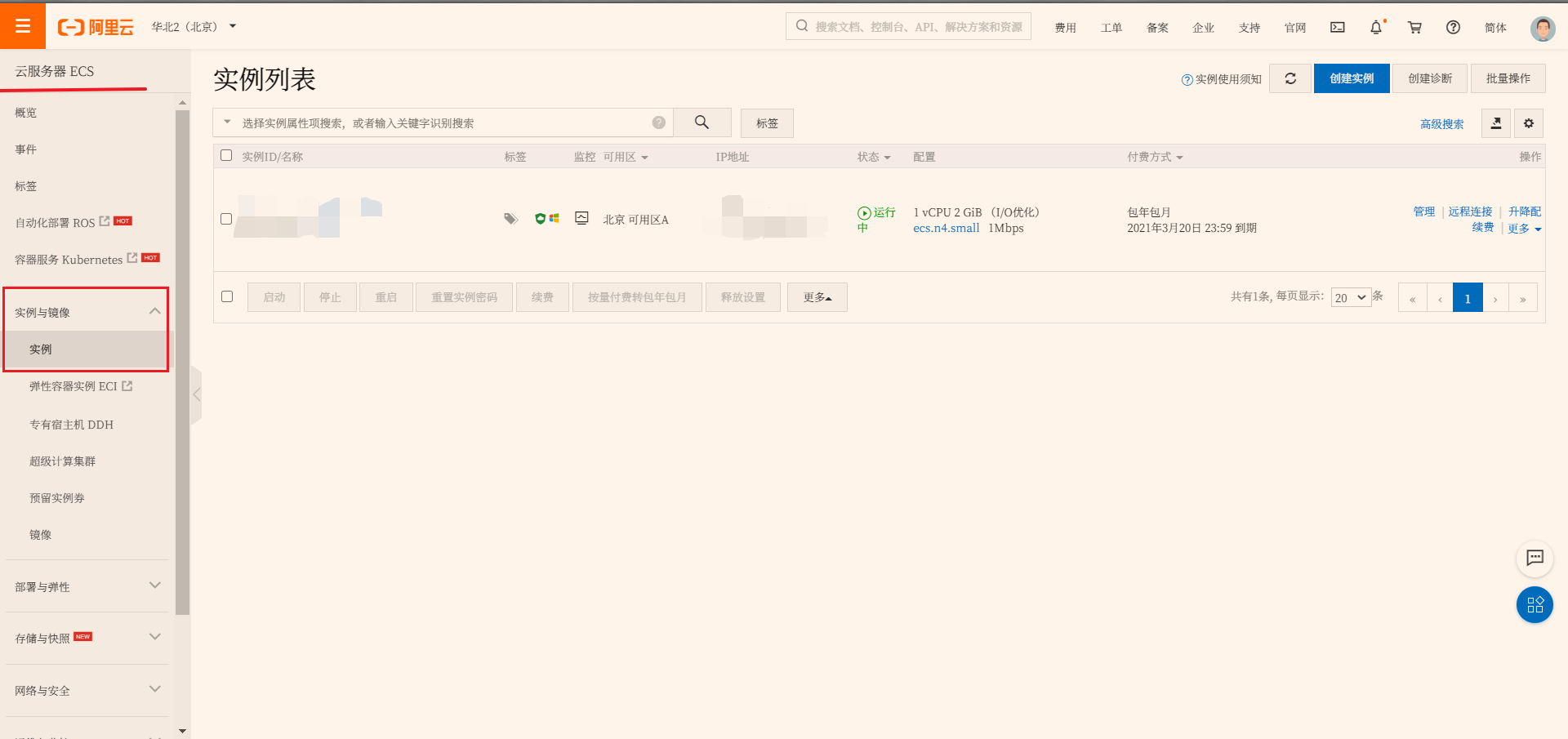The image size is (1568, 739).
Task: Open ROS external link icon
Action: click(x=105, y=221)
